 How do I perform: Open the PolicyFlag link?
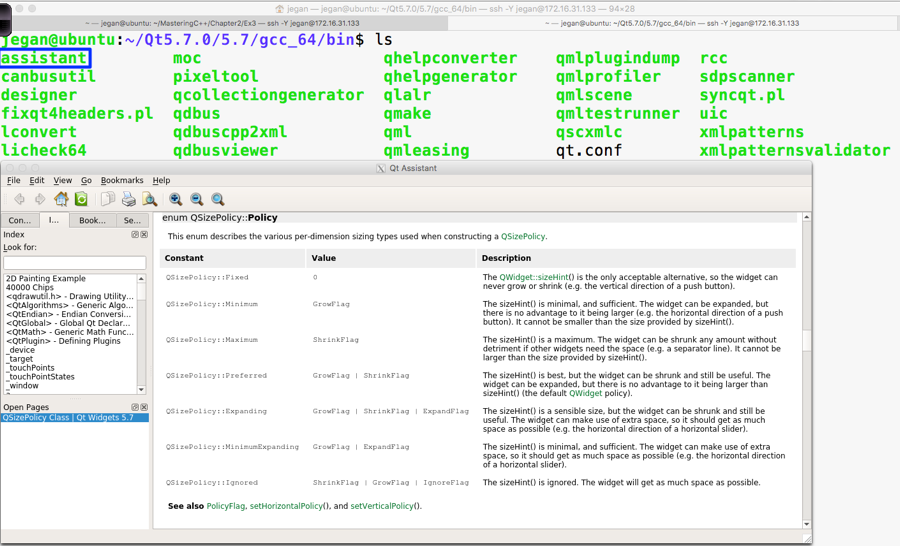(x=225, y=506)
